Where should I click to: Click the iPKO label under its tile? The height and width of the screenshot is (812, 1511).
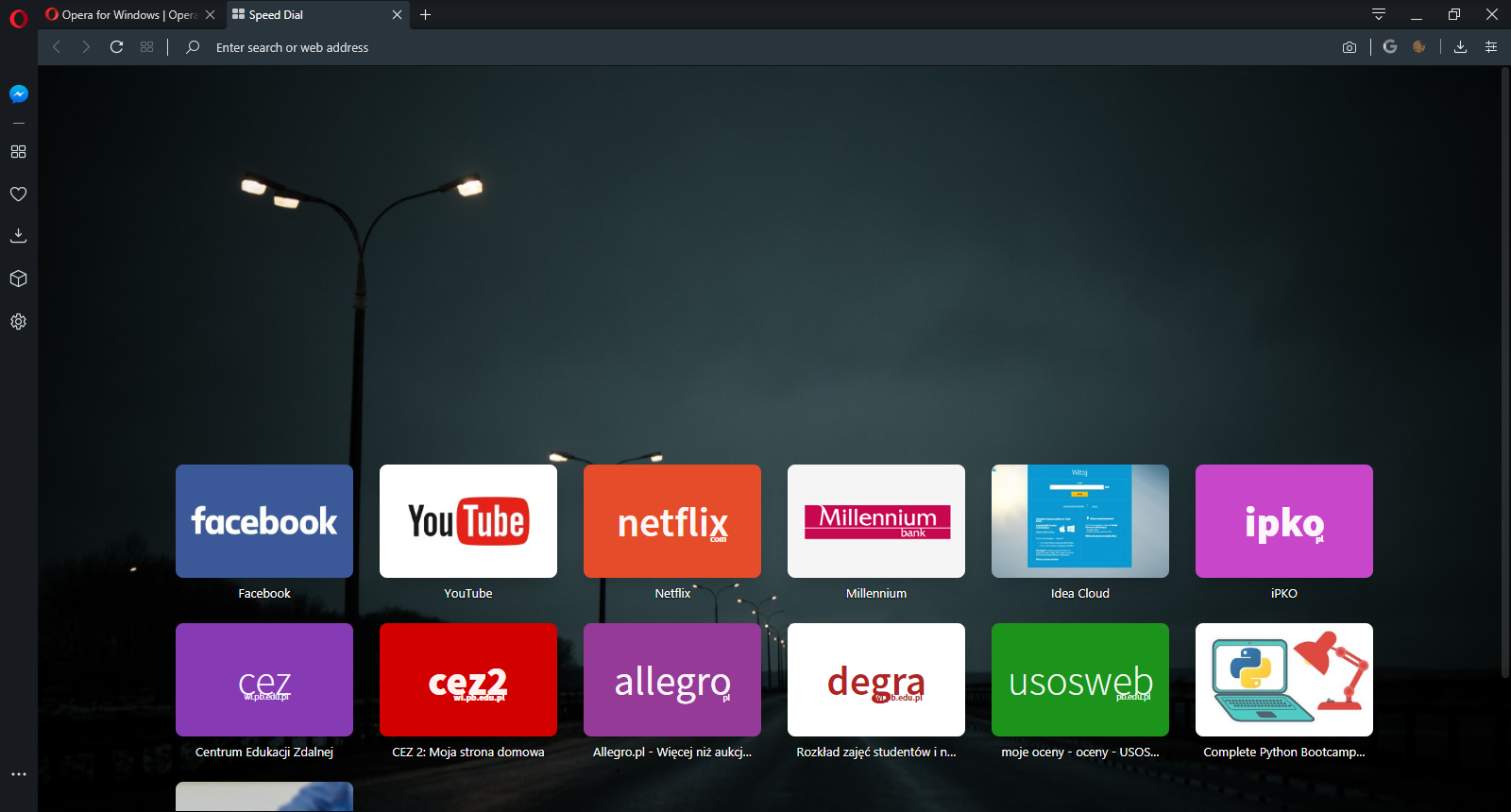(1284, 594)
